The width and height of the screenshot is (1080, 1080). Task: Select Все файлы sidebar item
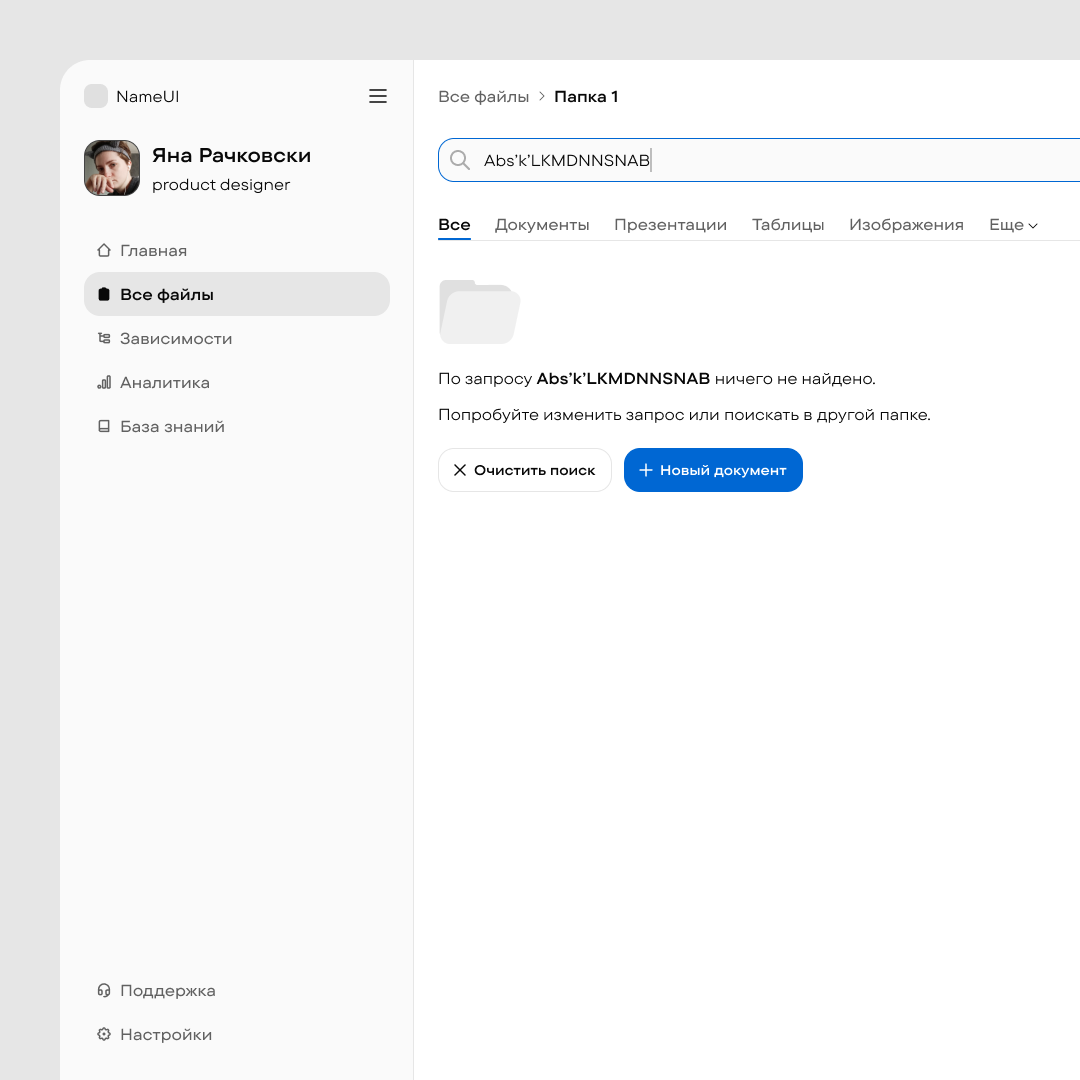pyautogui.click(x=237, y=294)
